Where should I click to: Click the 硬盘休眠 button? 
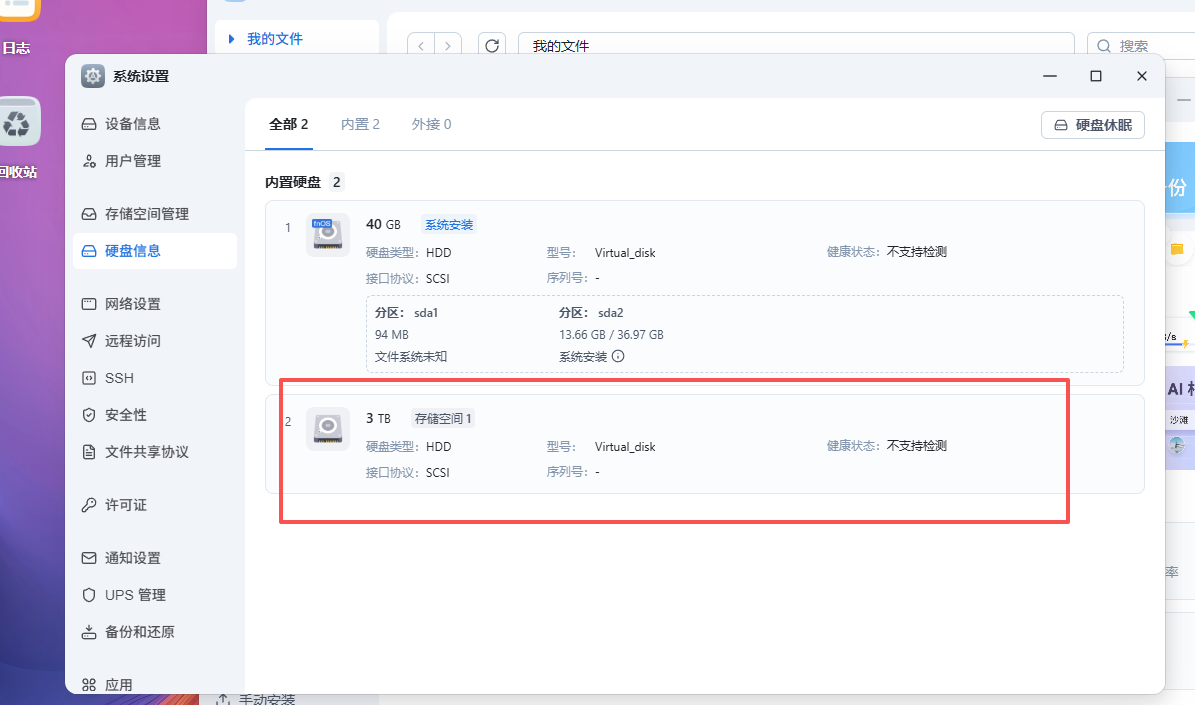point(1093,125)
